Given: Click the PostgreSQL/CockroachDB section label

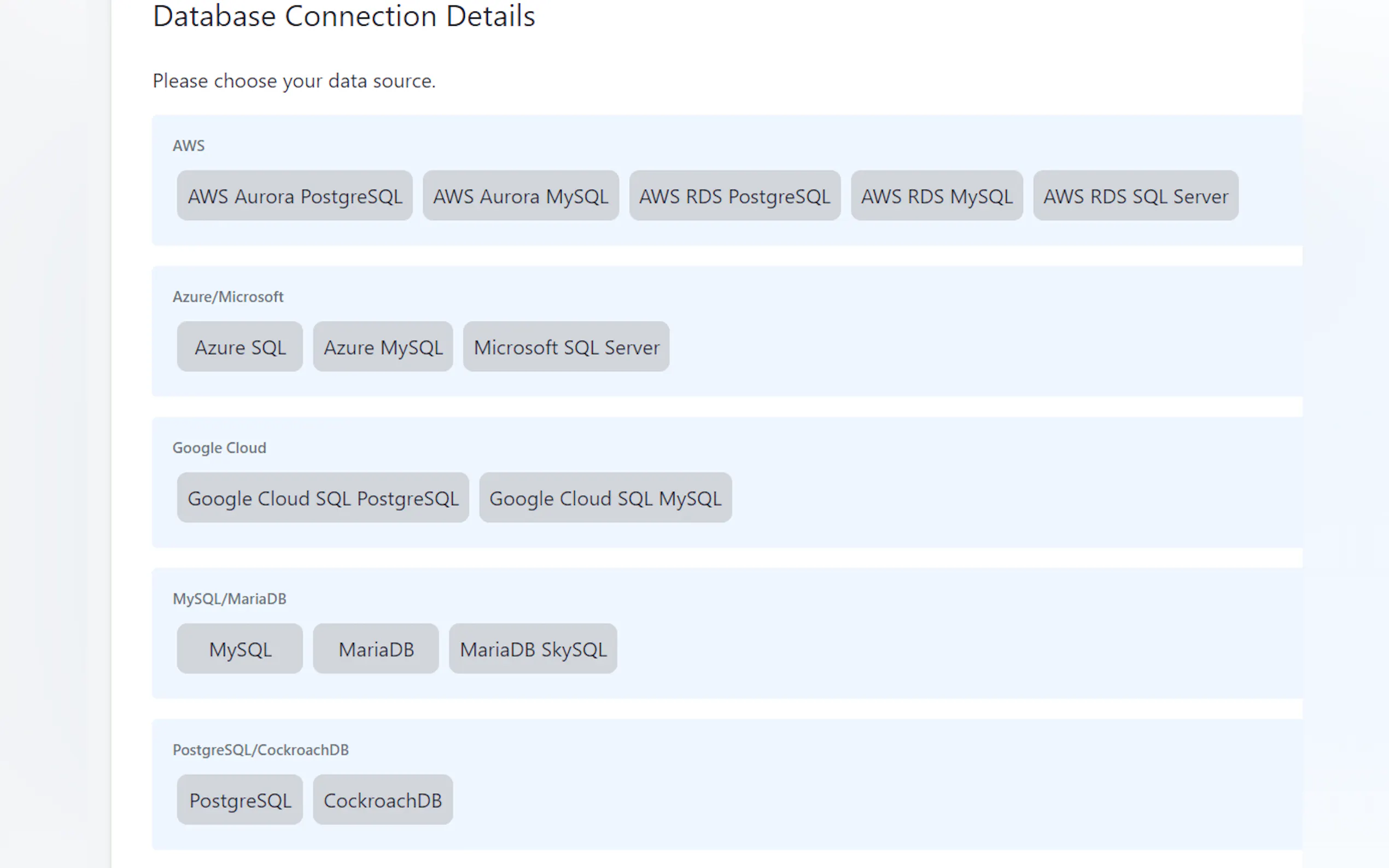Looking at the screenshot, I should tap(260, 750).
